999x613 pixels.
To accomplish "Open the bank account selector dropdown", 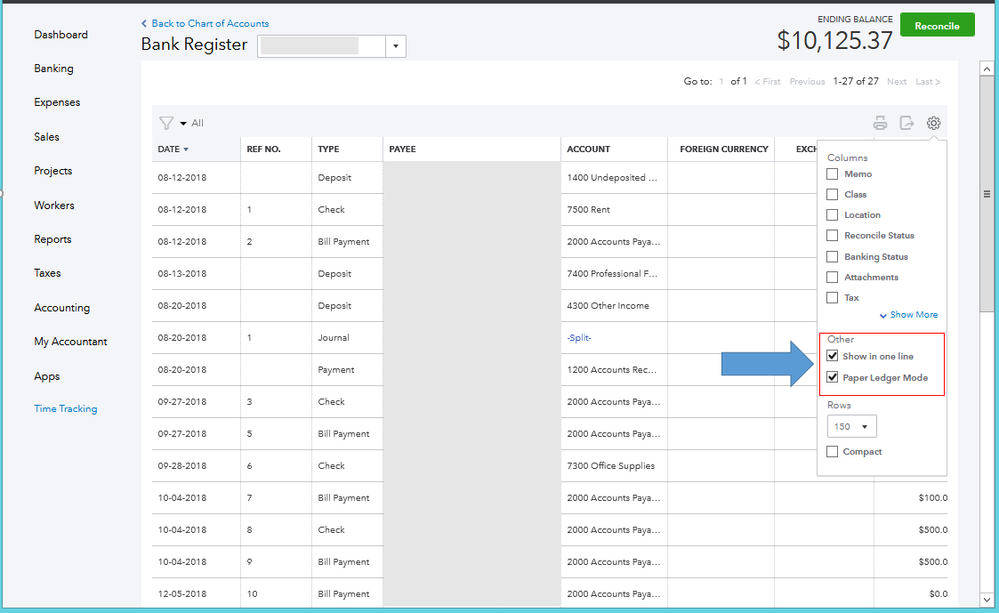I will pyautogui.click(x=396, y=46).
